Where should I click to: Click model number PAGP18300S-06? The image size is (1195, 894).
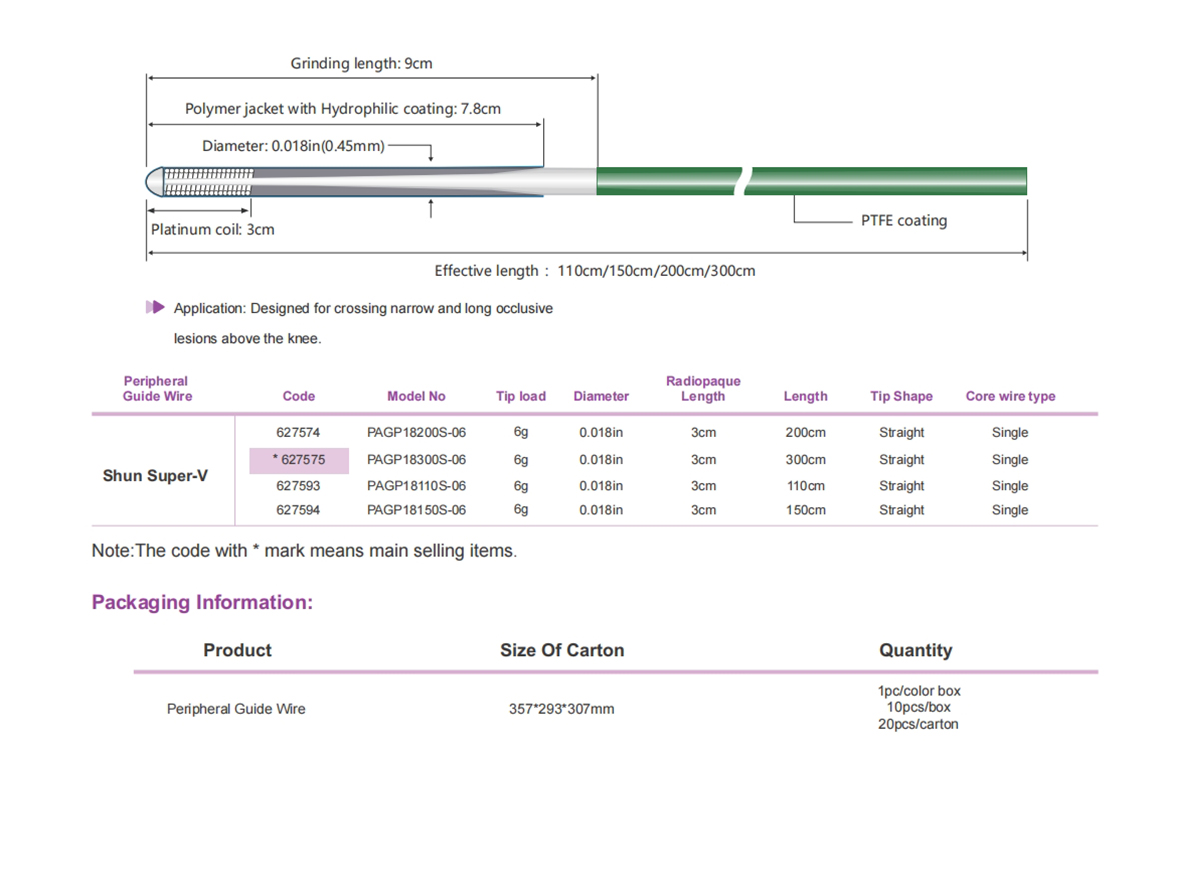click(x=416, y=460)
